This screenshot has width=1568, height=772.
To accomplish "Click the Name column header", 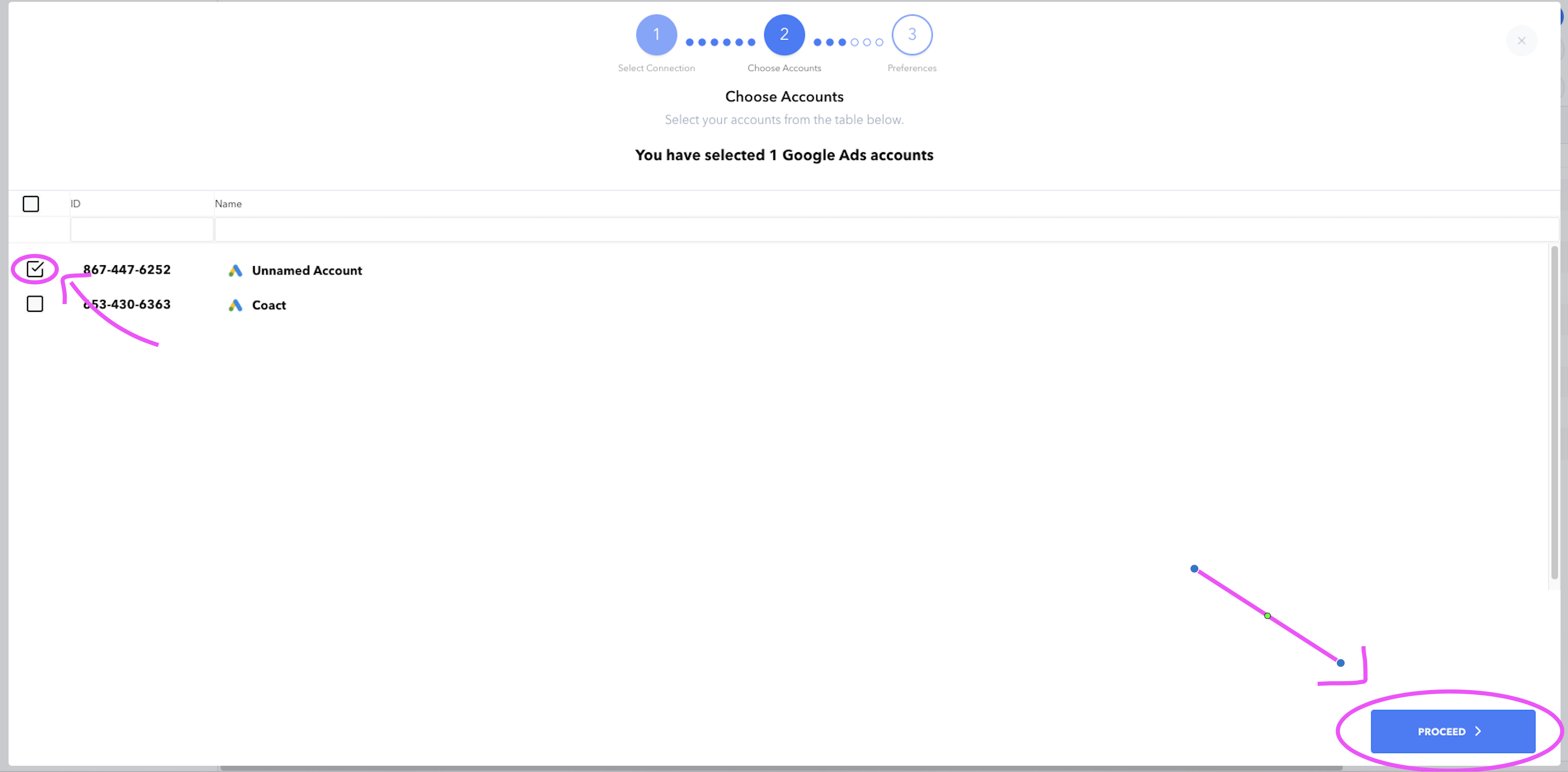I will [228, 203].
